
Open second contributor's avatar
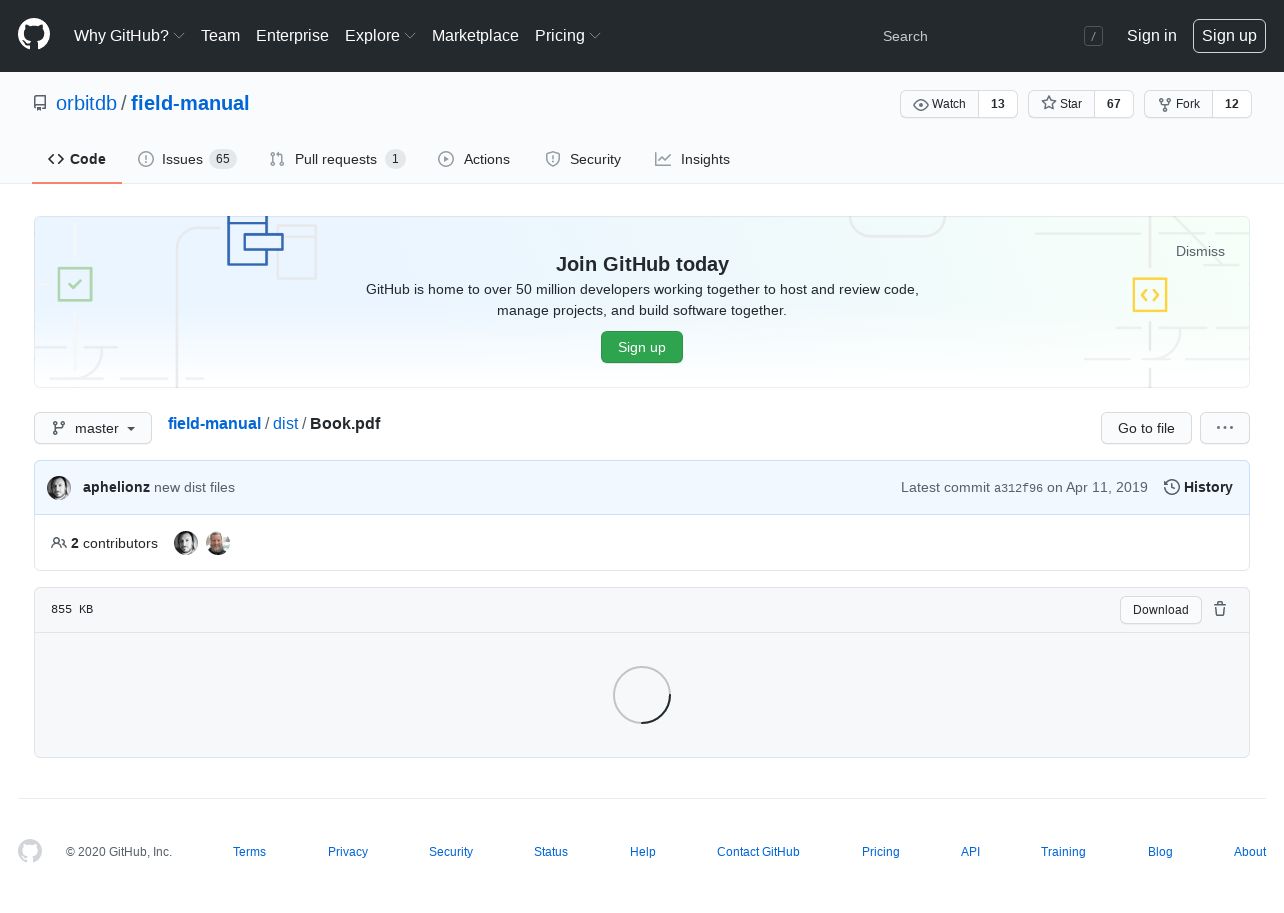coord(218,543)
